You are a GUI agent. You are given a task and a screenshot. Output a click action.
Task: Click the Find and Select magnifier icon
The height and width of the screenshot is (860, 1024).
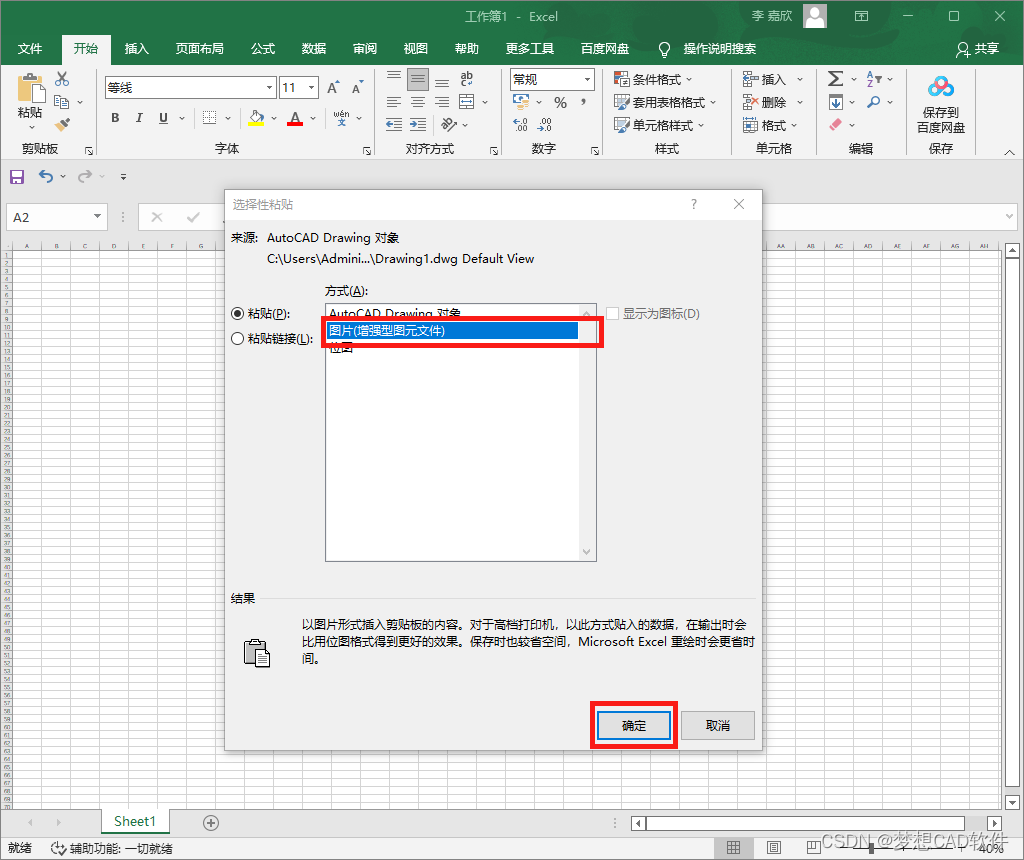coord(874,102)
